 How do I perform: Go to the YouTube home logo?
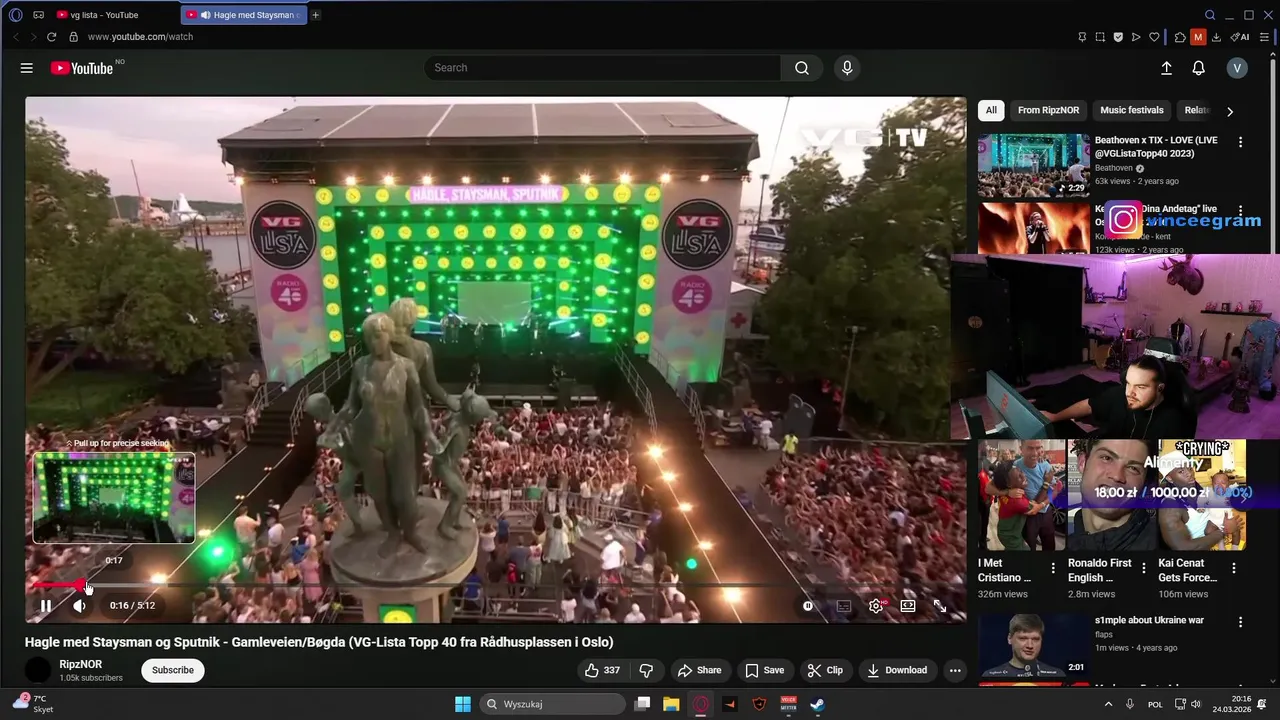point(82,68)
